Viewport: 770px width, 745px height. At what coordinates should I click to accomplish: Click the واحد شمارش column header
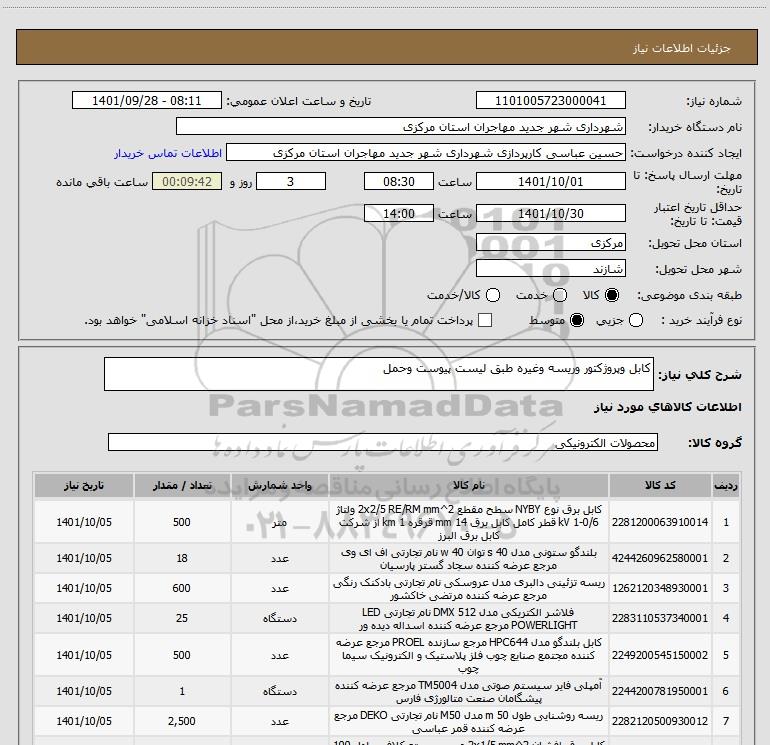pyautogui.click(x=279, y=485)
